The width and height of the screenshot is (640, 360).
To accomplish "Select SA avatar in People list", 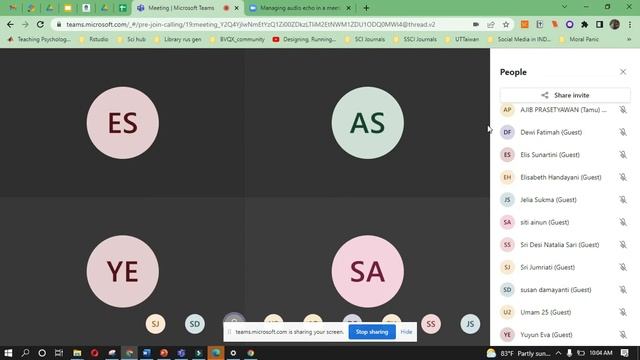I will (507, 222).
